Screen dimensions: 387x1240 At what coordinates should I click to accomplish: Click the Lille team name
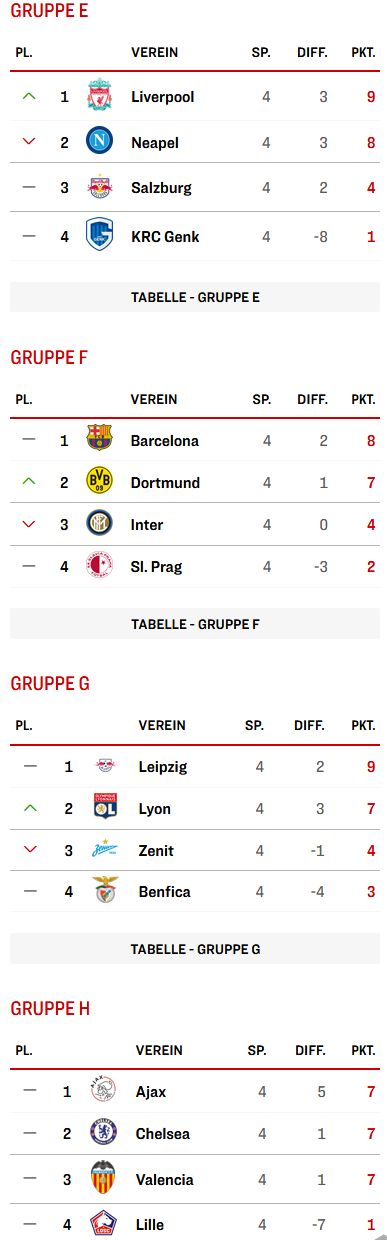point(150,1224)
